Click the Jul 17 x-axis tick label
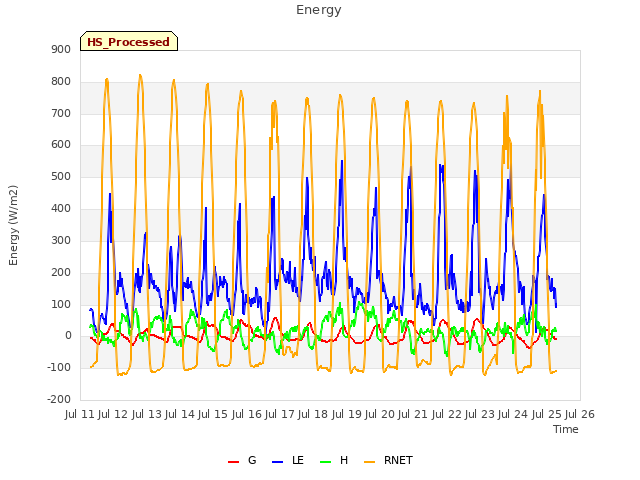The image size is (640, 480). pos(280,414)
